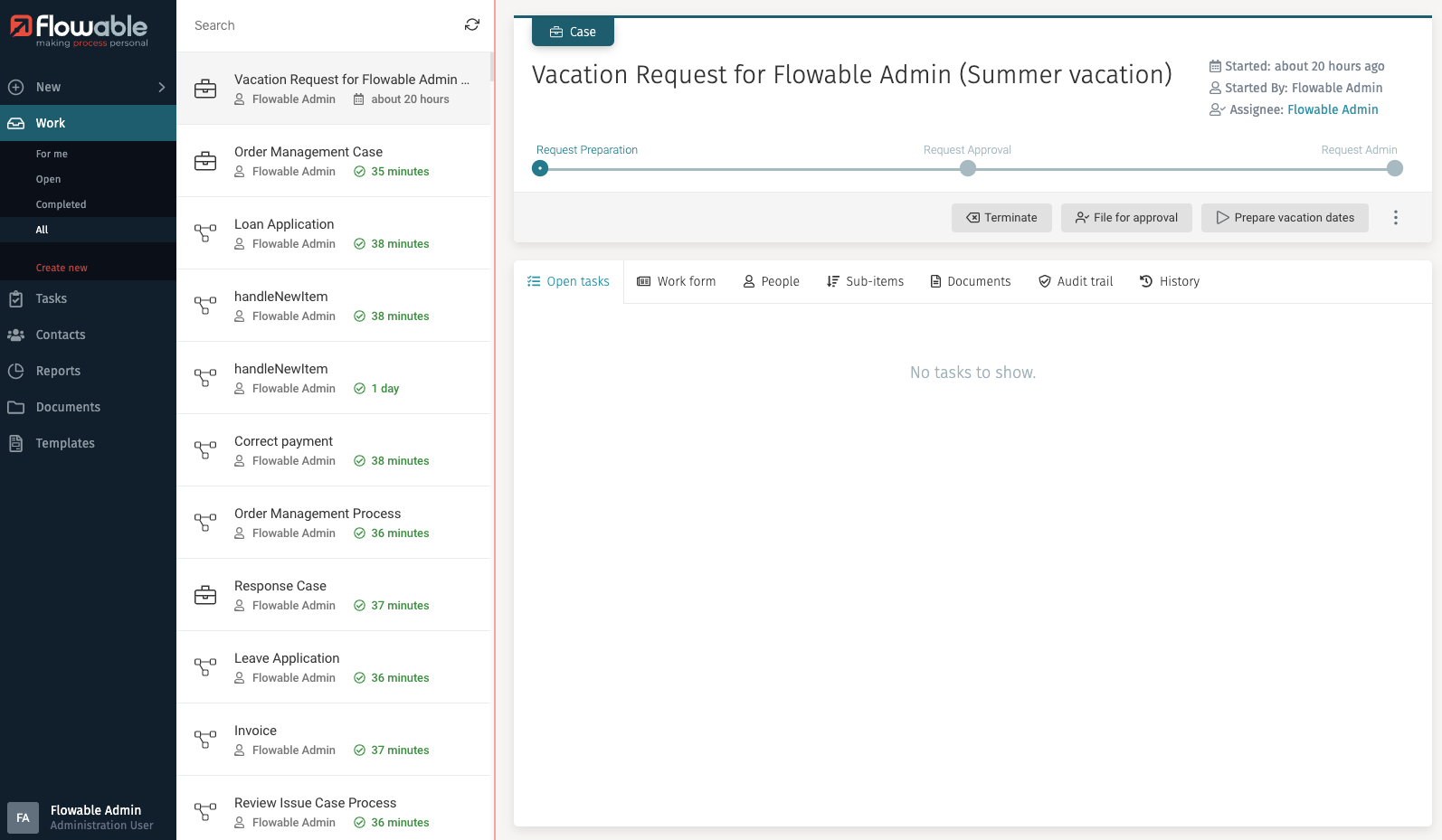Click the Create new link
1442x840 pixels.
tap(62, 268)
